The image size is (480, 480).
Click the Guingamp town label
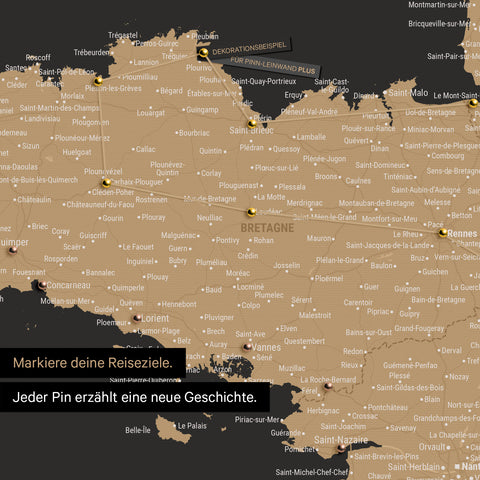(202, 110)
